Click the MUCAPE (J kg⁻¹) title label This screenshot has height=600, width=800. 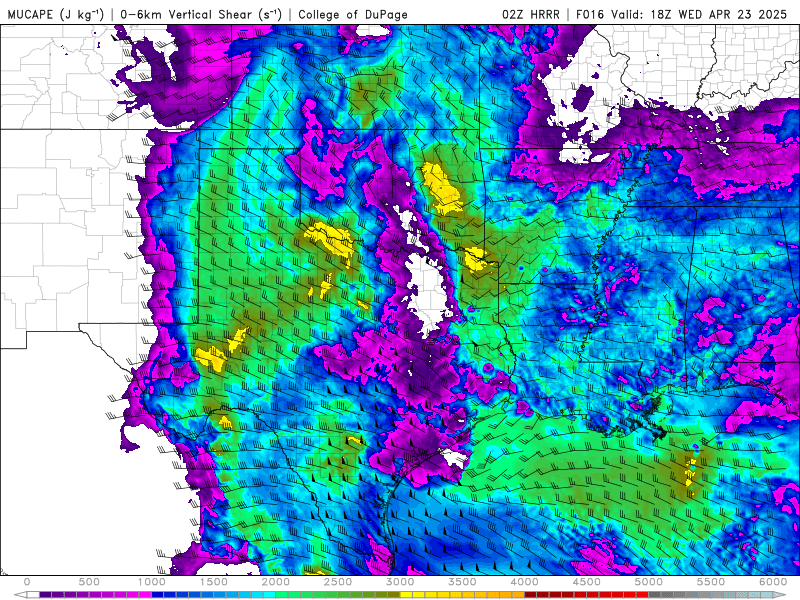point(55,14)
